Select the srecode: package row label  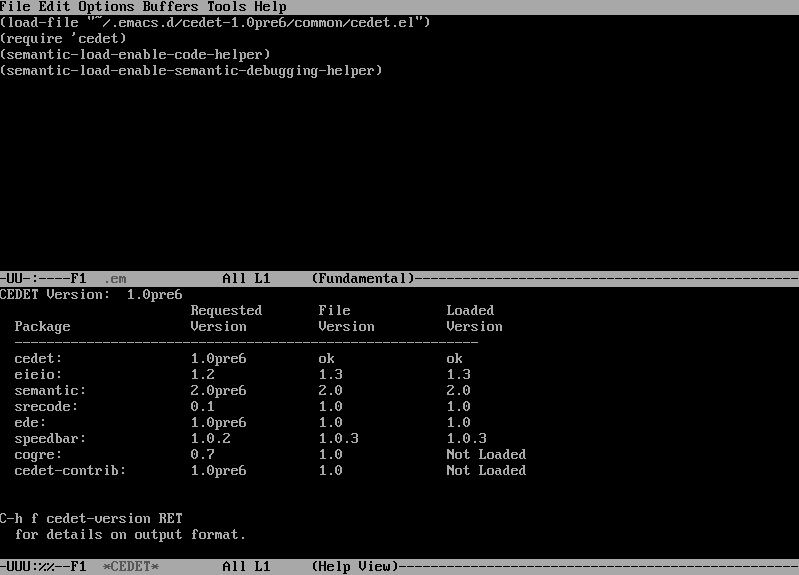pos(46,407)
